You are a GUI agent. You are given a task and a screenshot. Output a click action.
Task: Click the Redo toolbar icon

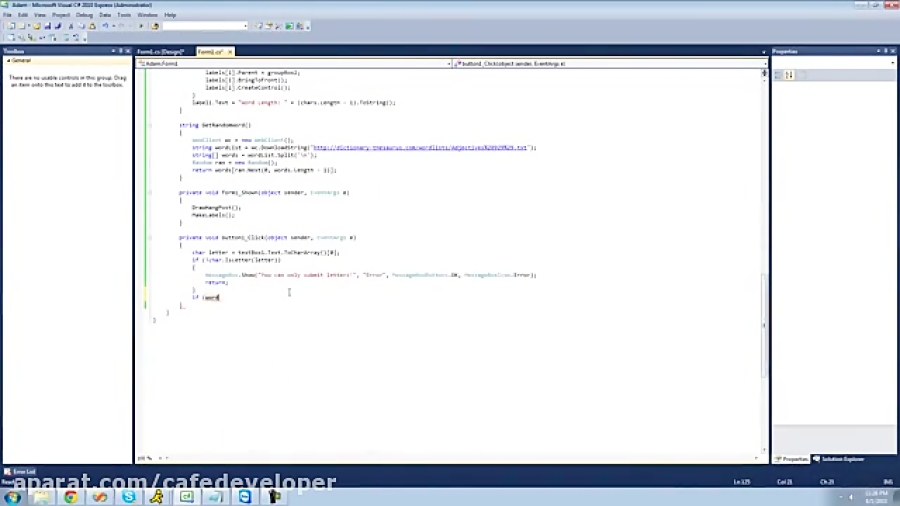click(x=121, y=26)
